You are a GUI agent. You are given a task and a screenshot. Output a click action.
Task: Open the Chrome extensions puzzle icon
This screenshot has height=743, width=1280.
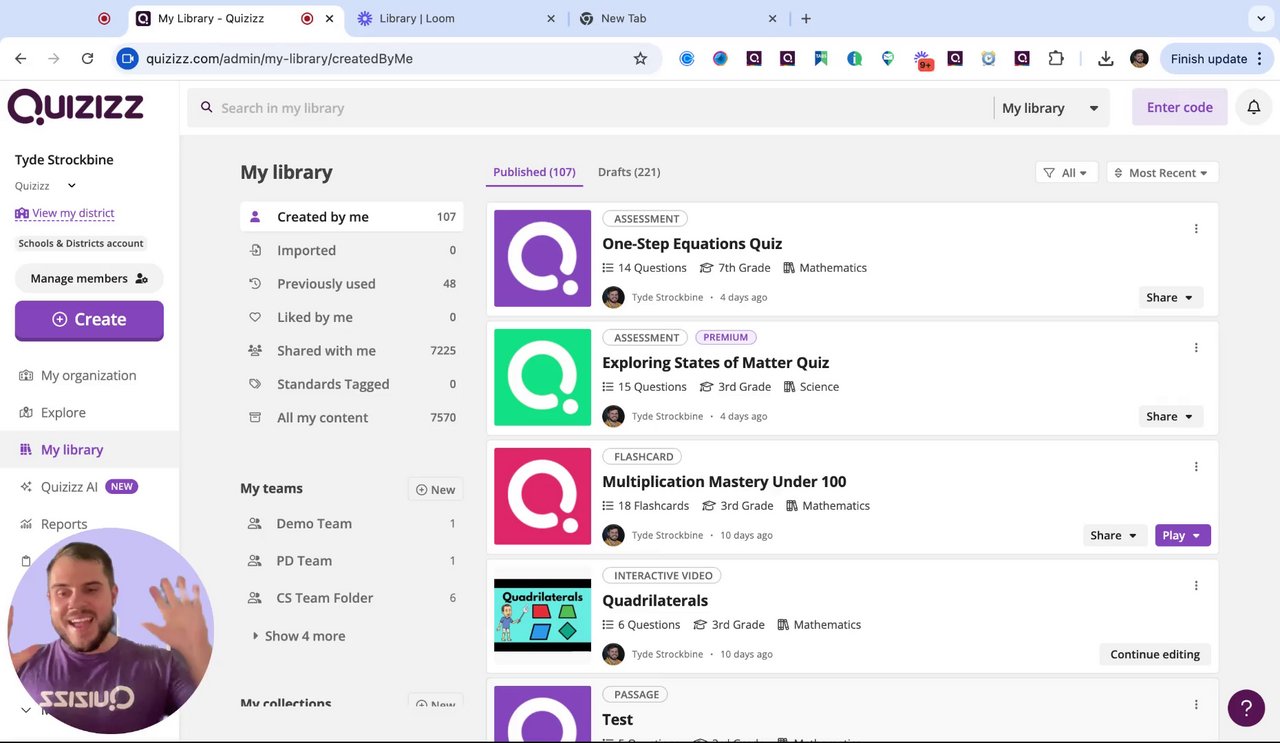(x=1056, y=59)
